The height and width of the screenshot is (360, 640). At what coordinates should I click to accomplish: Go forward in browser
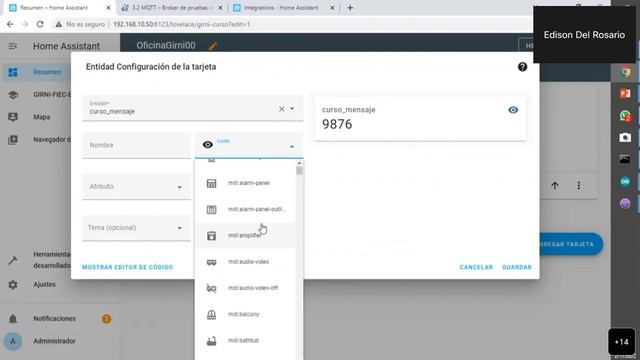25,24
